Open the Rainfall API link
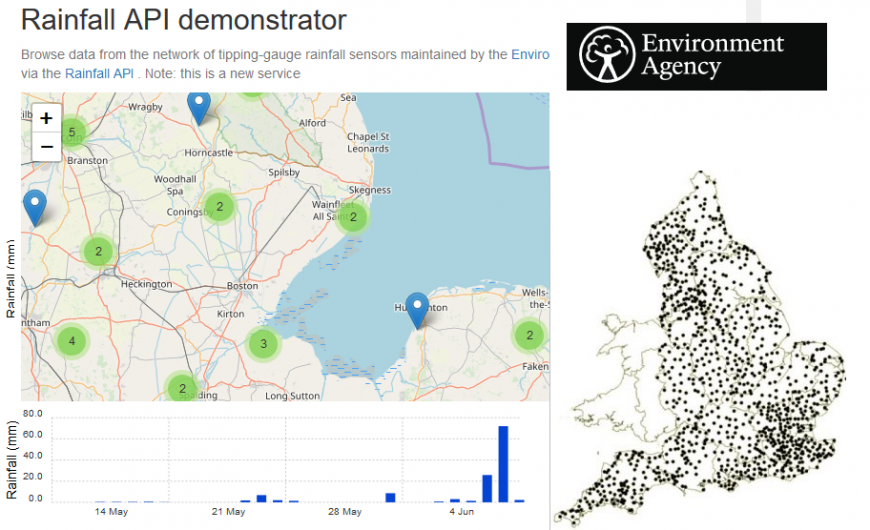870x530 pixels. click(99, 73)
